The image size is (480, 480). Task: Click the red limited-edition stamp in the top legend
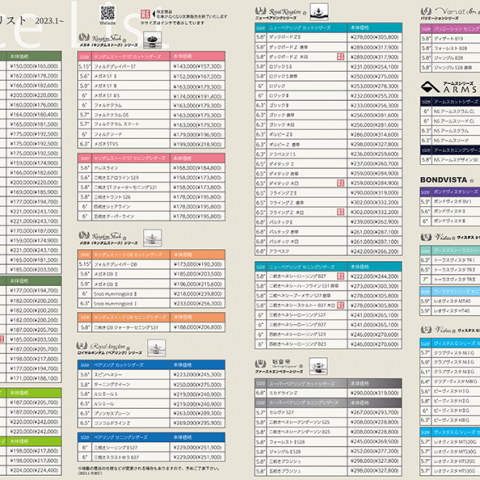145,14
